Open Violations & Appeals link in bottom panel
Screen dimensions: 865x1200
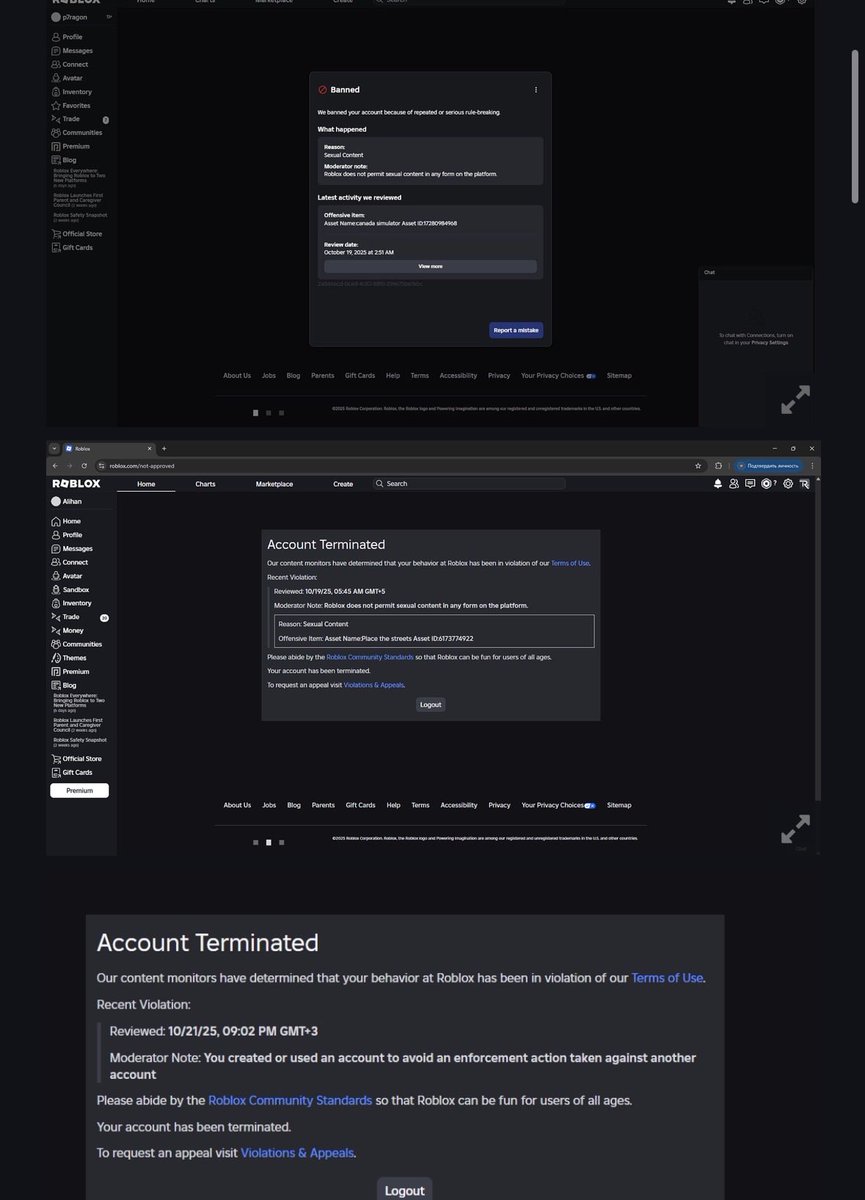pos(297,1153)
